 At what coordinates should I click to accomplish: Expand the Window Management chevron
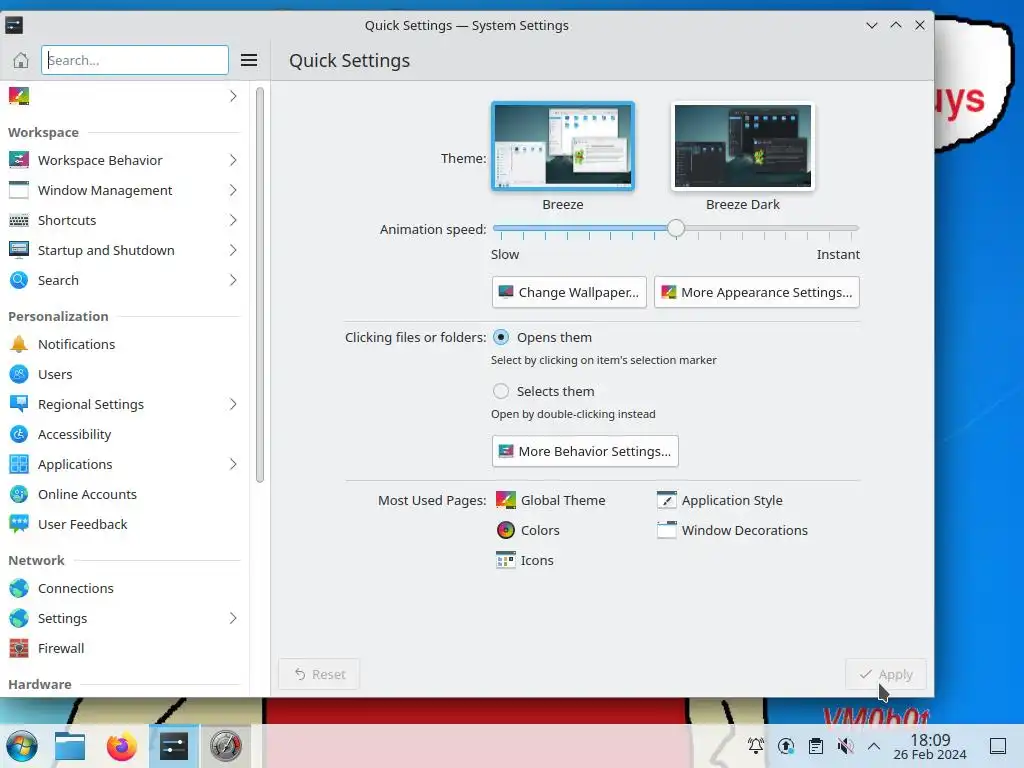click(x=233, y=190)
